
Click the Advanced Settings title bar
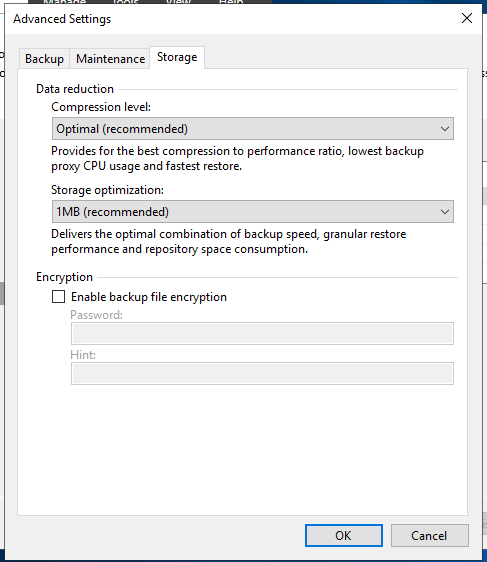[x=233, y=19]
